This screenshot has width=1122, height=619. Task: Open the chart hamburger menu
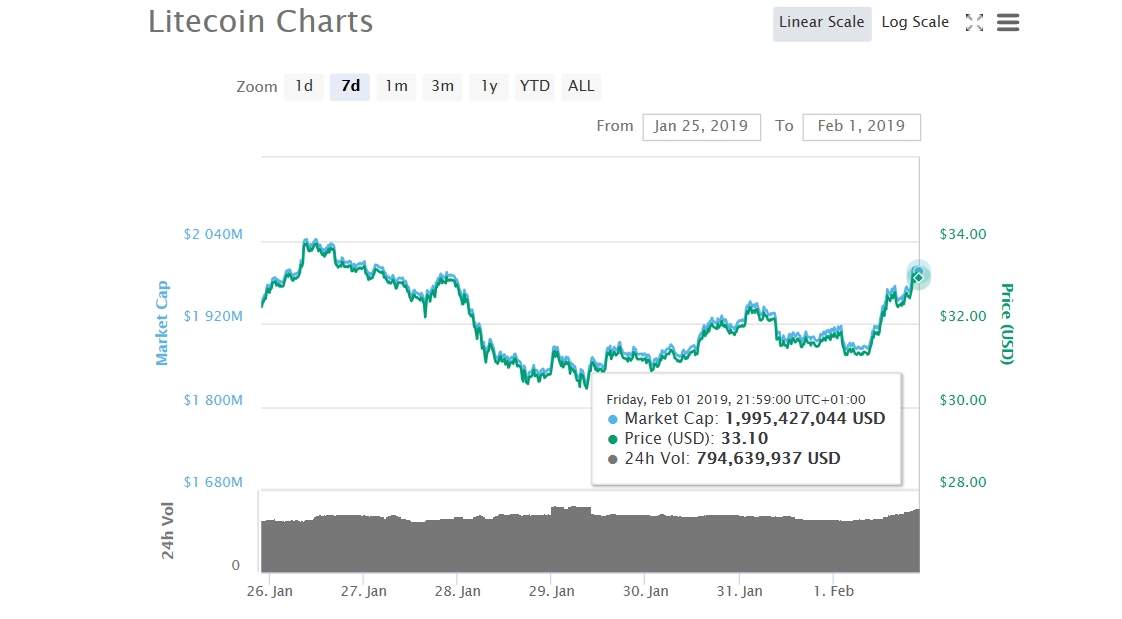coord(1008,23)
